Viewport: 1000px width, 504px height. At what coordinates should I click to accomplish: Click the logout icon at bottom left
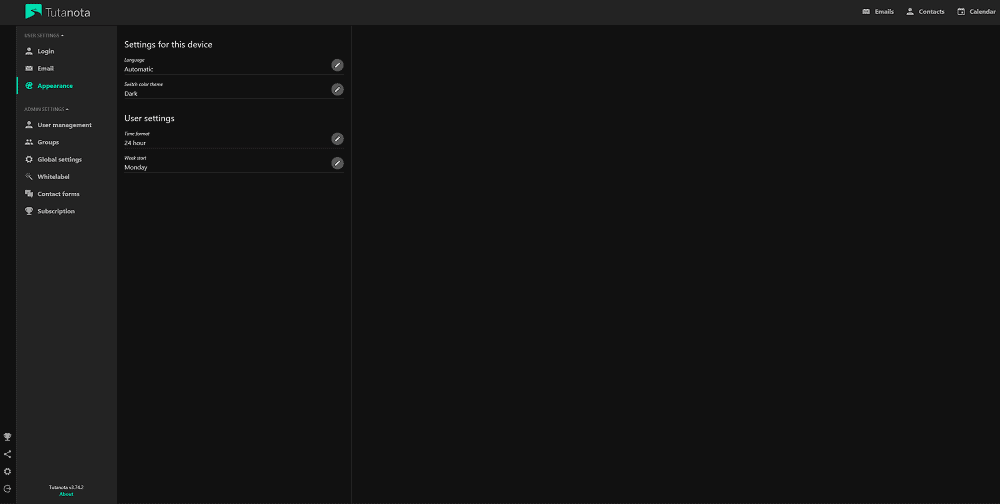pos(8,488)
